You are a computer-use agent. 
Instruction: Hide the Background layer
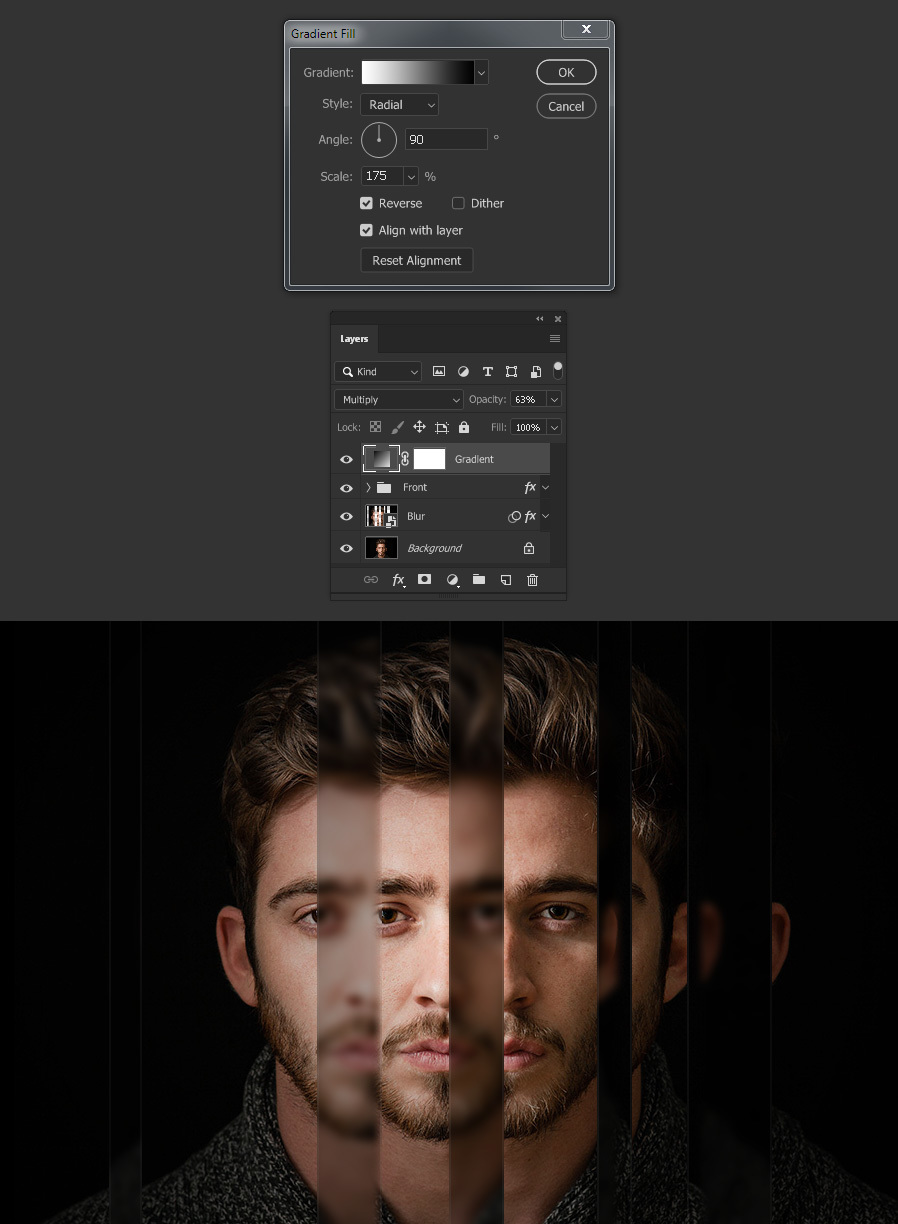[346, 548]
